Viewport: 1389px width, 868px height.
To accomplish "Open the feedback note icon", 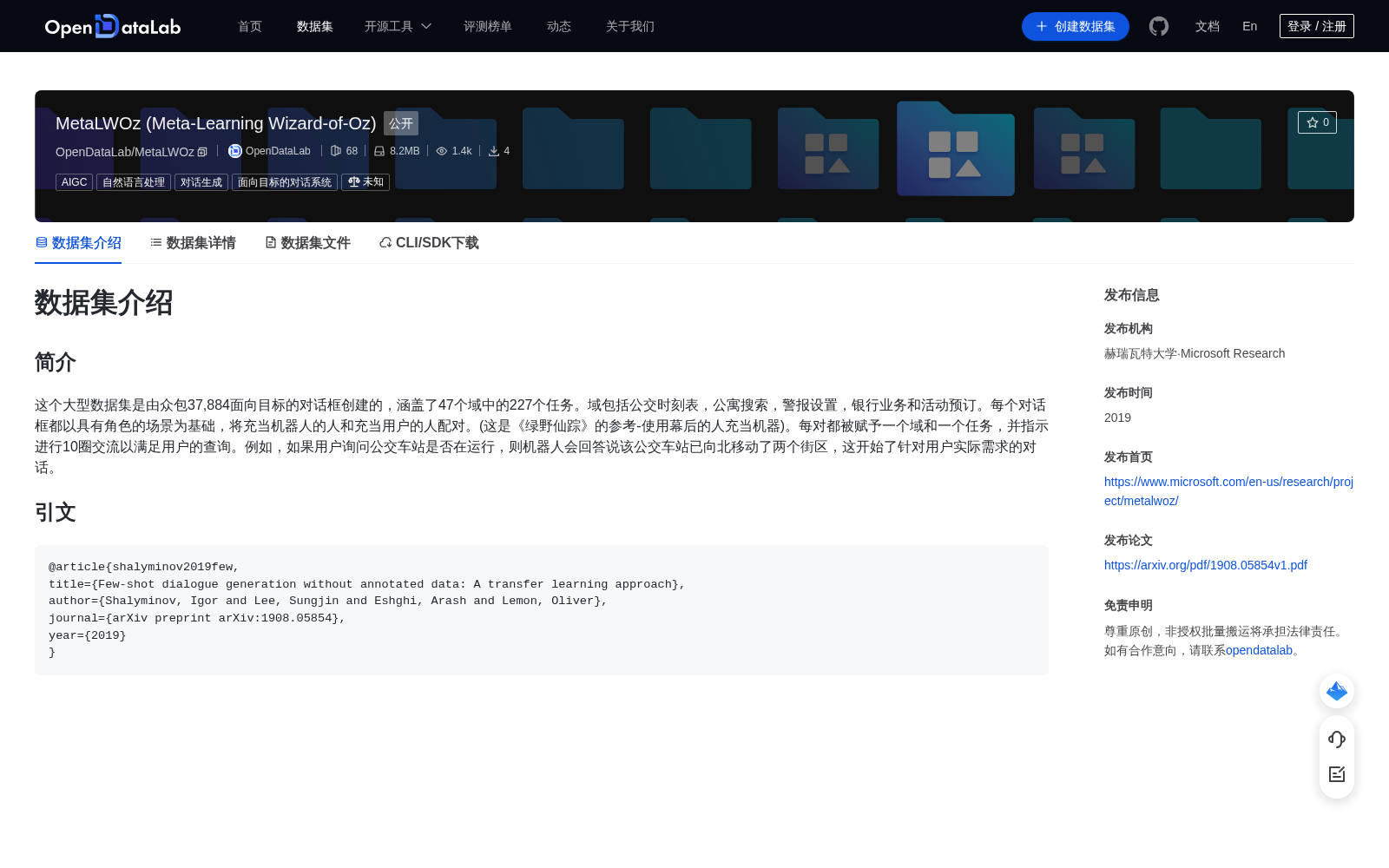I will coord(1337,774).
